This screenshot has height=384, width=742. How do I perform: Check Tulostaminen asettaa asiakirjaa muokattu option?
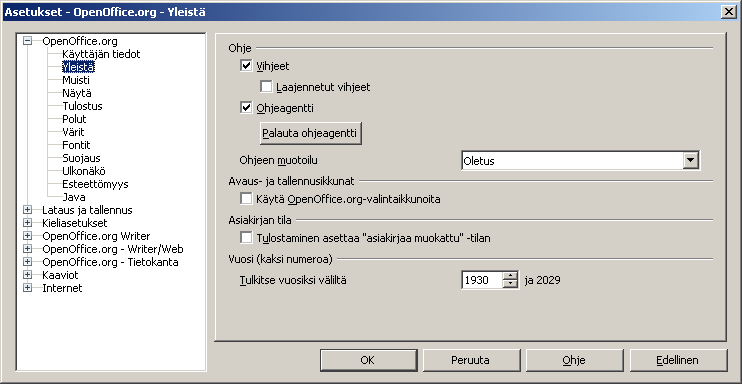point(246,238)
